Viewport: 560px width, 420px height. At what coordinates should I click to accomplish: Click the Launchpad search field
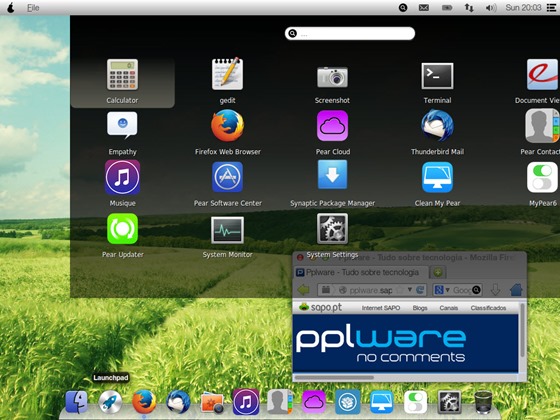tap(350, 34)
